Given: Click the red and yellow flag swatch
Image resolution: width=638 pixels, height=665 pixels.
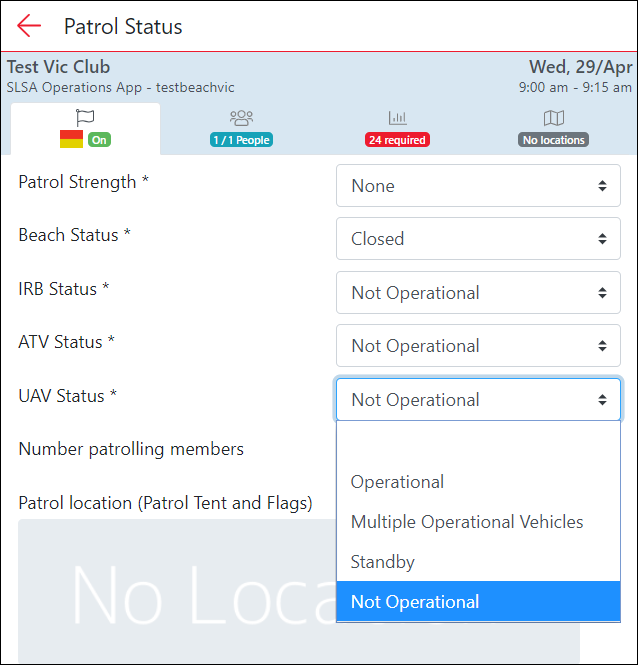Looking at the screenshot, I should [x=71, y=139].
